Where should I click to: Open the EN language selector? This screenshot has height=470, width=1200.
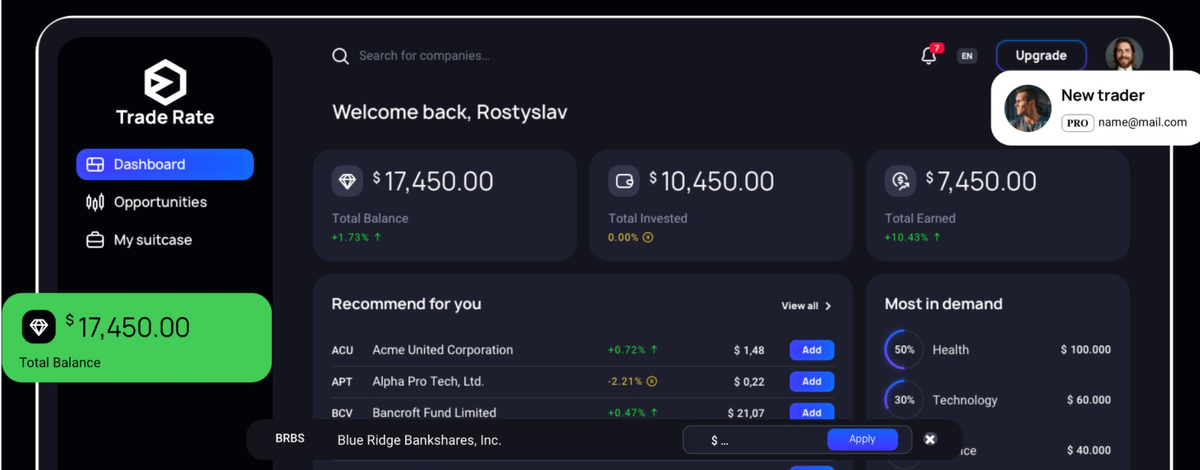tap(967, 56)
